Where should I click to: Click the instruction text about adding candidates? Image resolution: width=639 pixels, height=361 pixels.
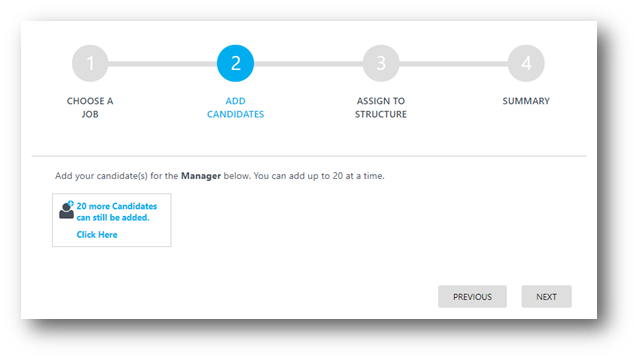tap(220, 176)
